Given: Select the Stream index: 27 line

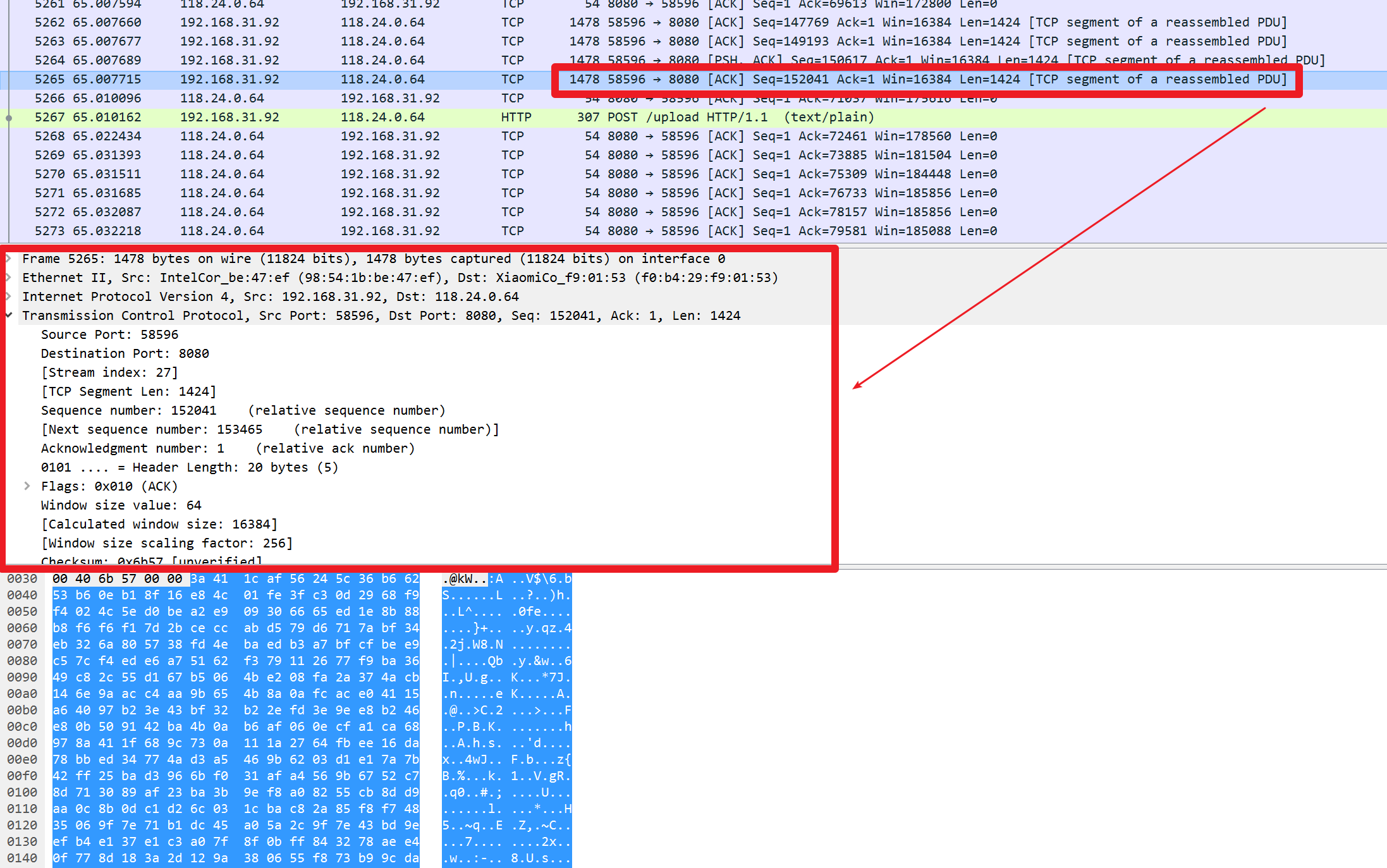Looking at the screenshot, I should point(110,373).
